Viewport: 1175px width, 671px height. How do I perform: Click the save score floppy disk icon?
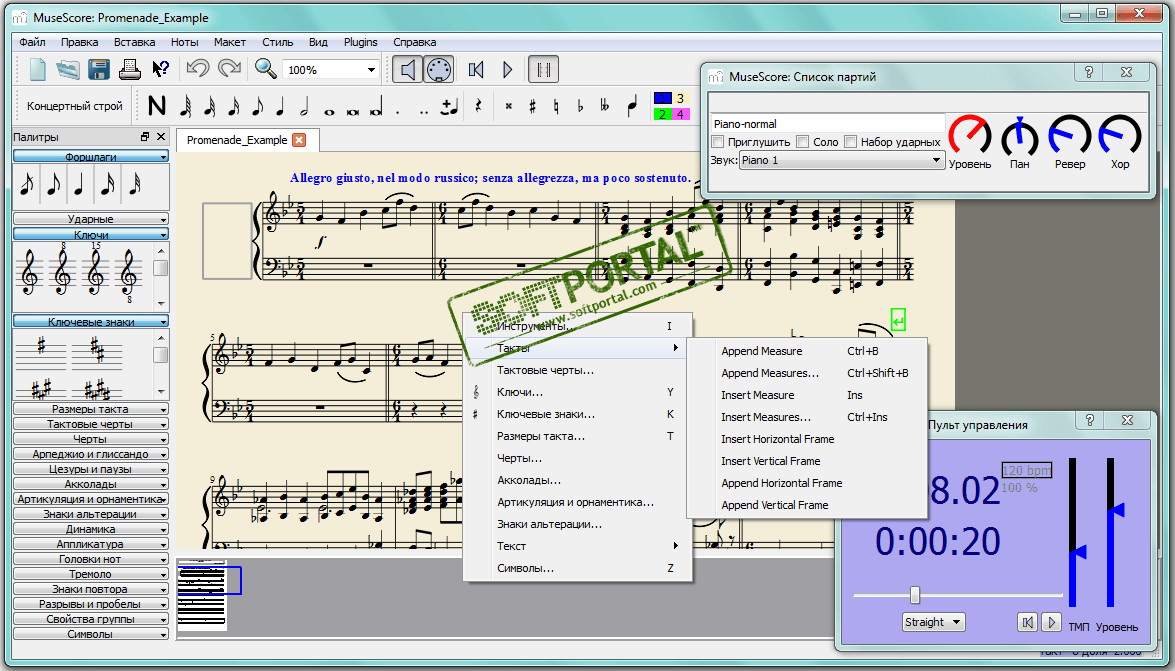[99, 69]
